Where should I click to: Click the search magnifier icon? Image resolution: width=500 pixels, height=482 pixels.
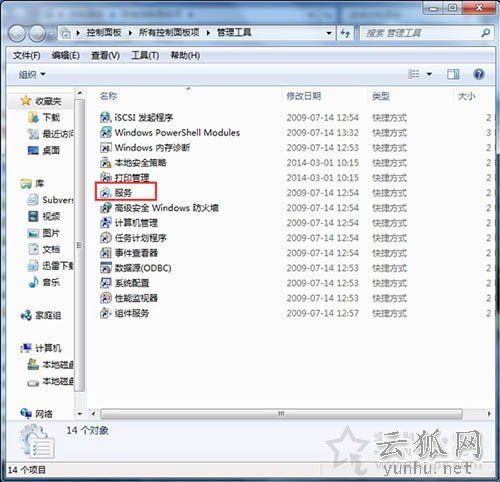(485, 33)
